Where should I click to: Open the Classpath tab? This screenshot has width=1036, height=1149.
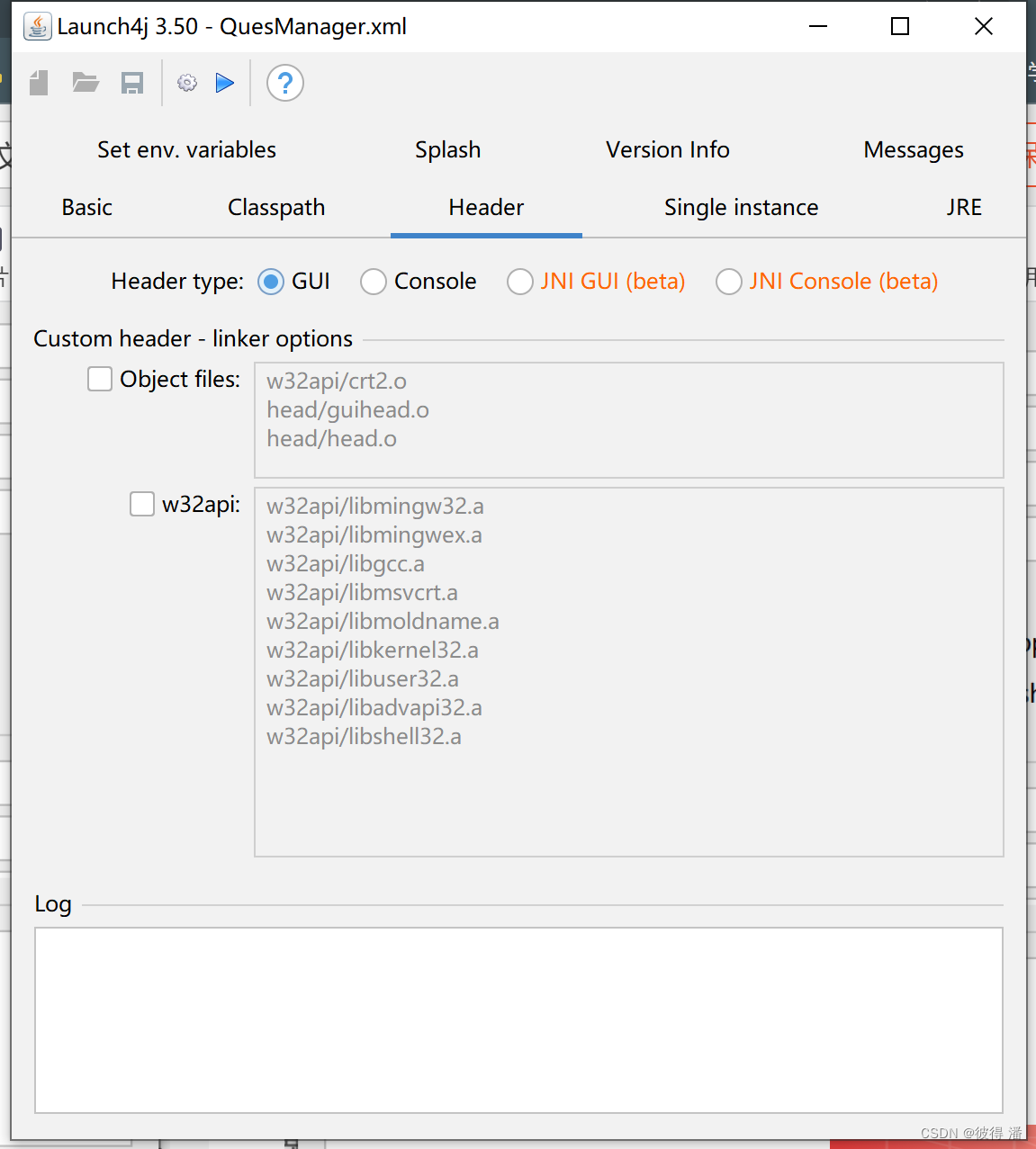[276, 207]
